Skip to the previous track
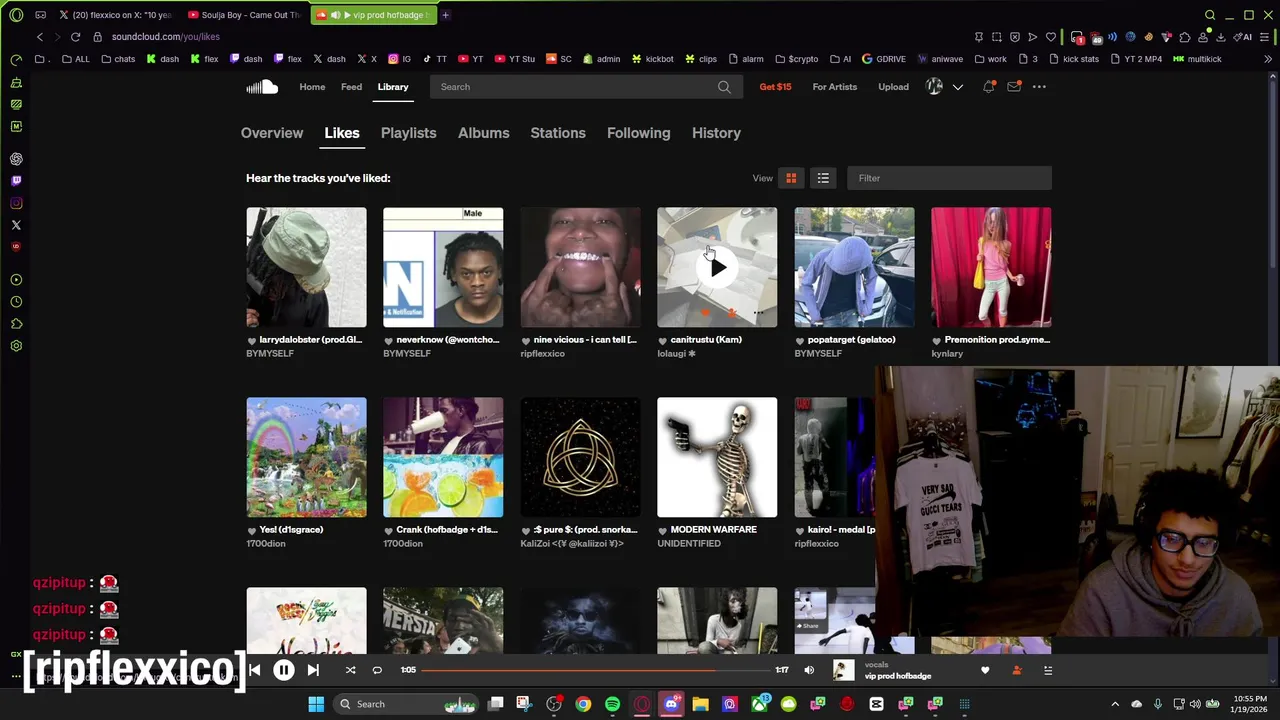This screenshot has width=1280, height=720. (255, 670)
